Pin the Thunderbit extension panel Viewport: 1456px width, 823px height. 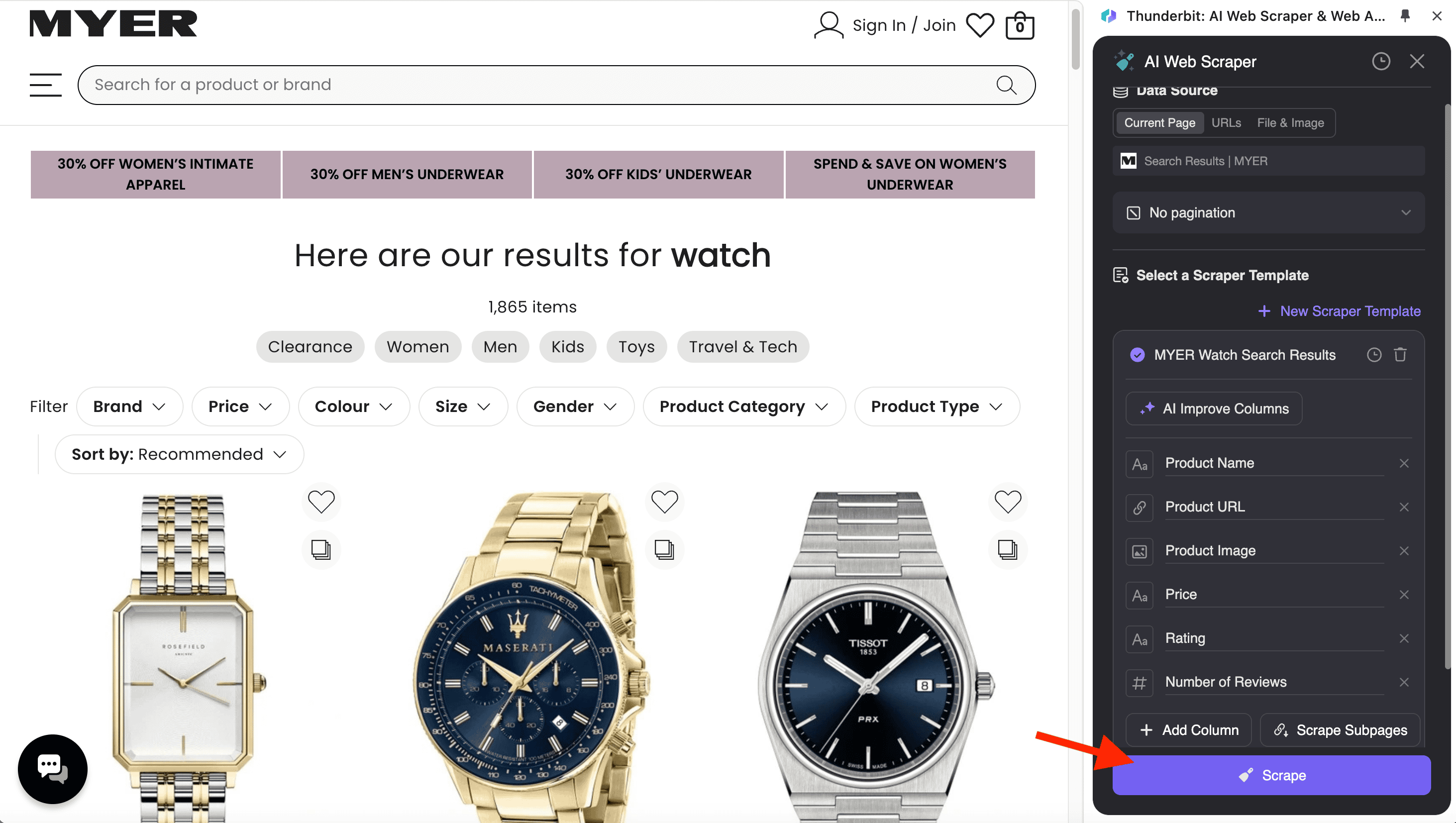(1405, 16)
